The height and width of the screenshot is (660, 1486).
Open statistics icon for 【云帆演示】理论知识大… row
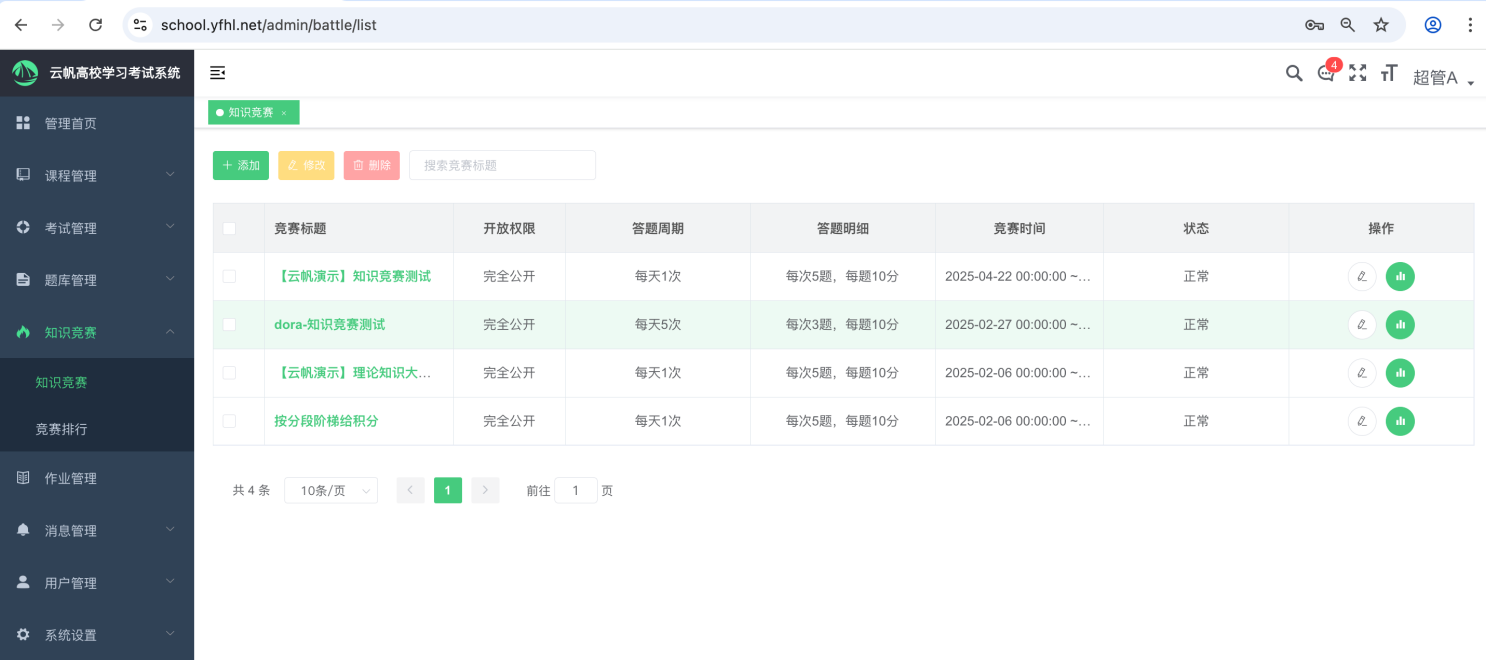click(x=1400, y=373)
